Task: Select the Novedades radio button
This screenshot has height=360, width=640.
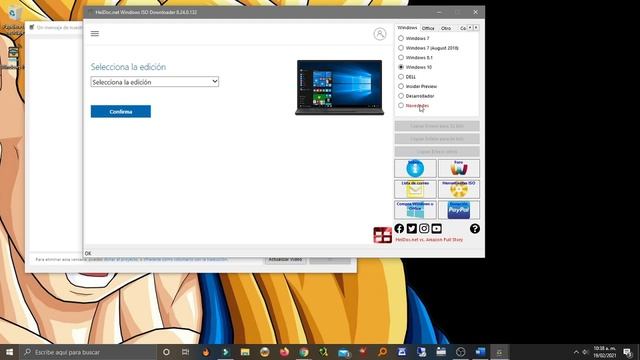Action: click(x=401, y=105)
